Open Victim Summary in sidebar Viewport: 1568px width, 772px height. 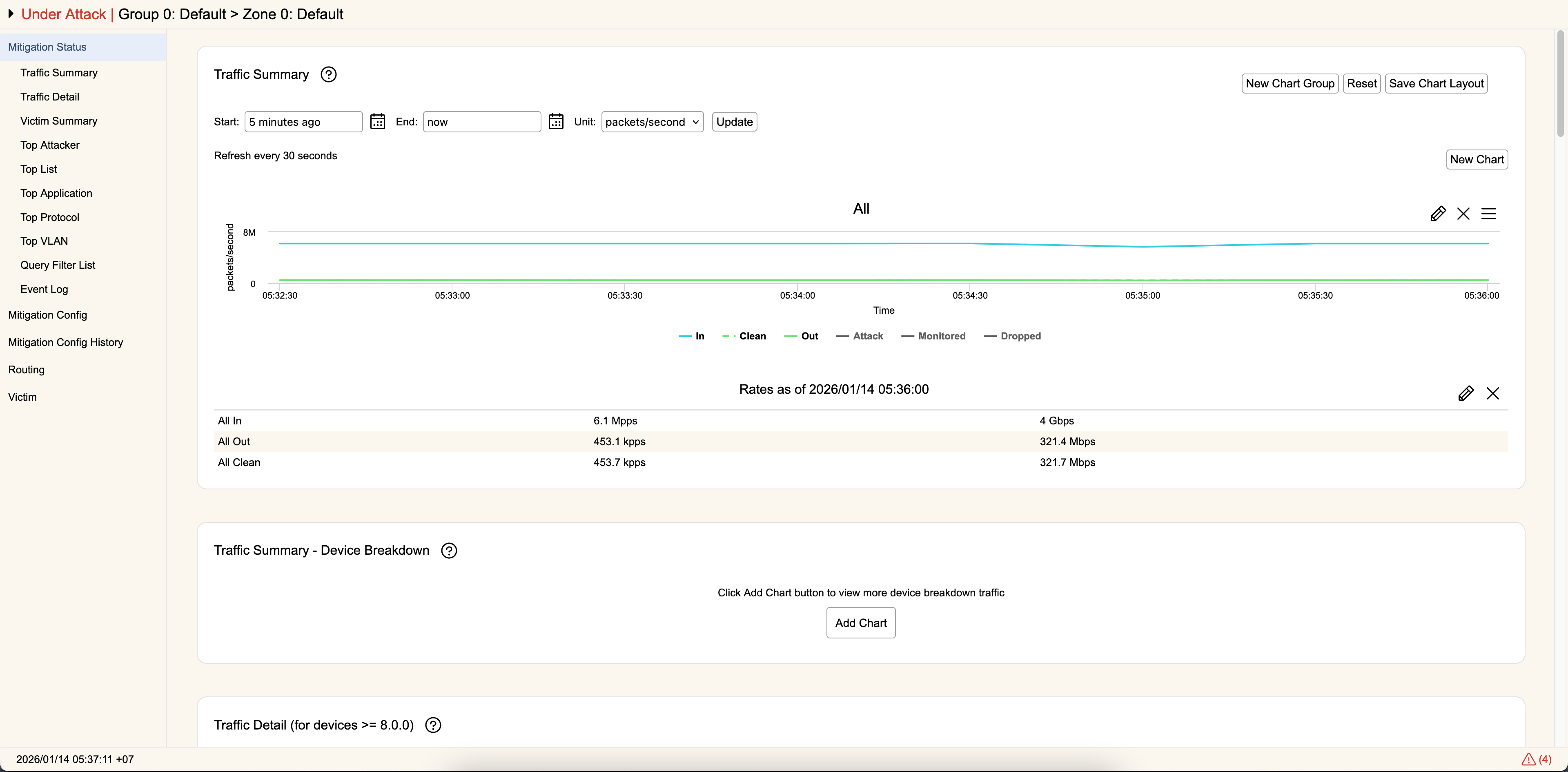pos(59,121)
